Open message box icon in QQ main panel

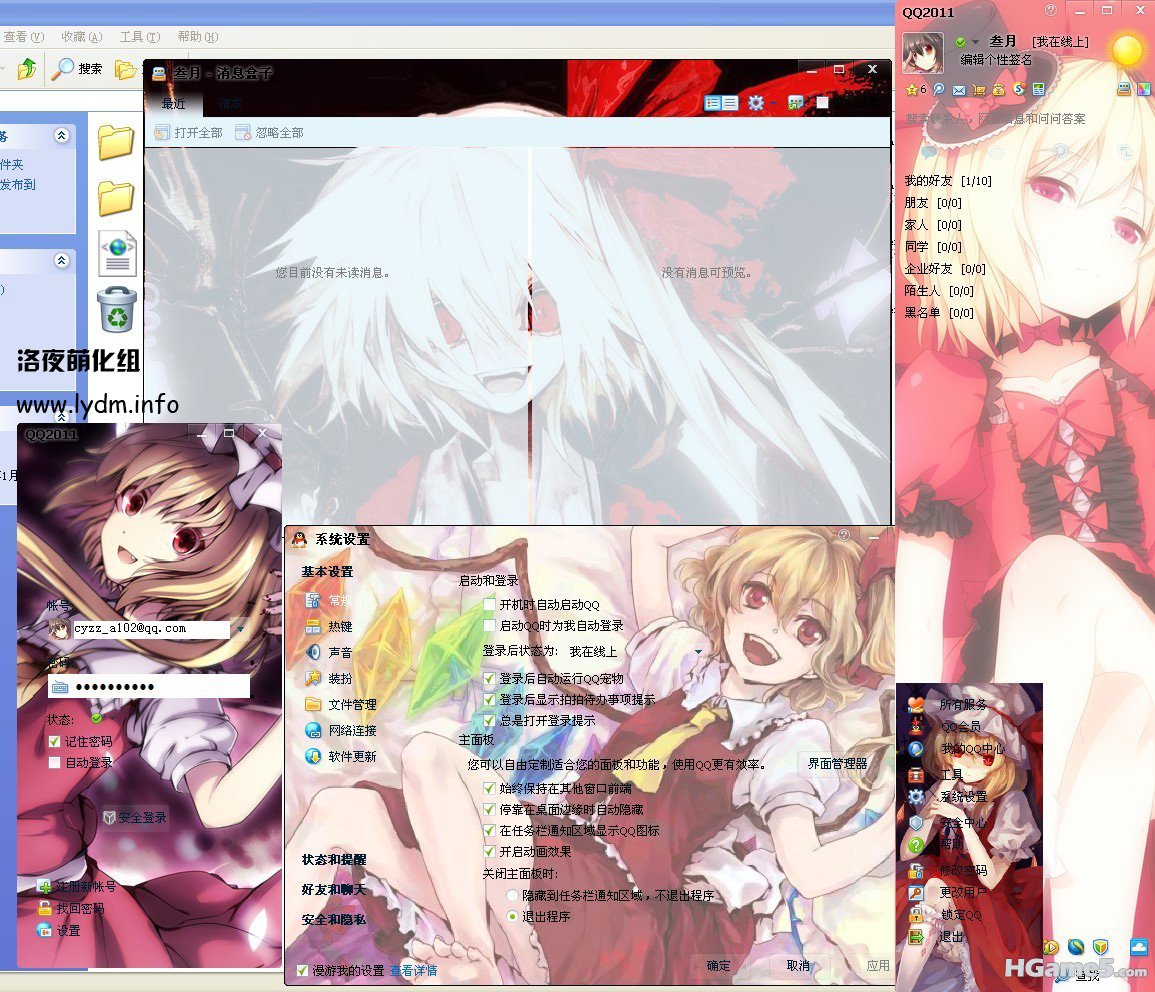point(1124,89)
